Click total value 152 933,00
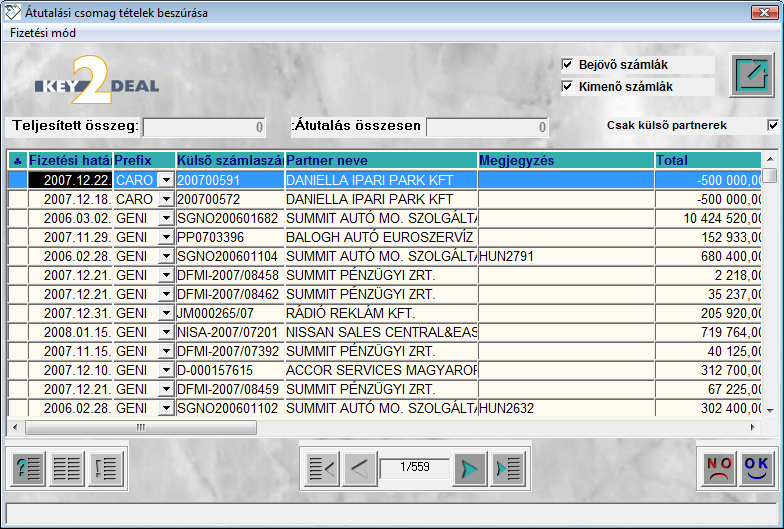The width and height of the screenshot is (784, 529). click(x=708, y=237)
